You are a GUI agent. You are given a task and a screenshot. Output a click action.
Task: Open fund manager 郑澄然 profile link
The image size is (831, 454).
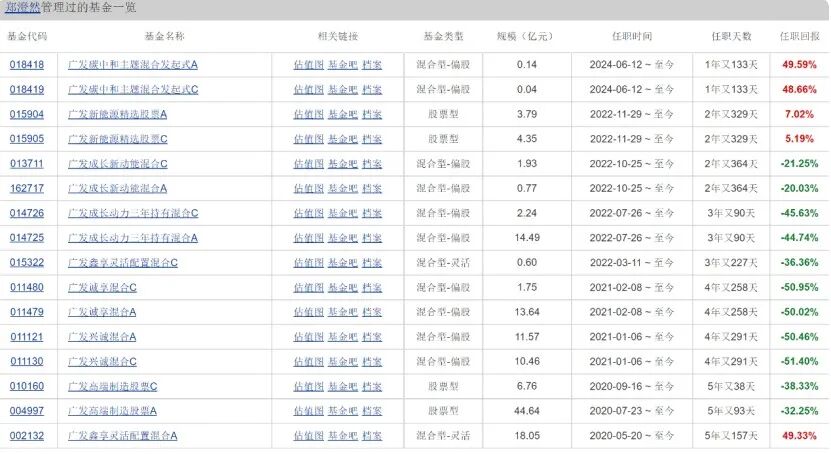23,8
